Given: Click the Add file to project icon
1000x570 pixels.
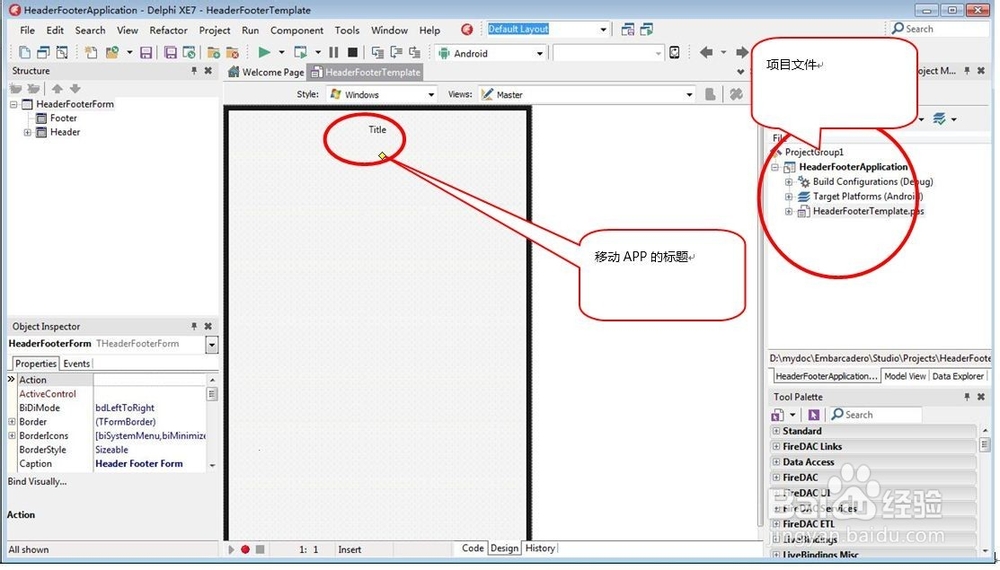Looking at the screenshot, I should (x=214, y=53).
